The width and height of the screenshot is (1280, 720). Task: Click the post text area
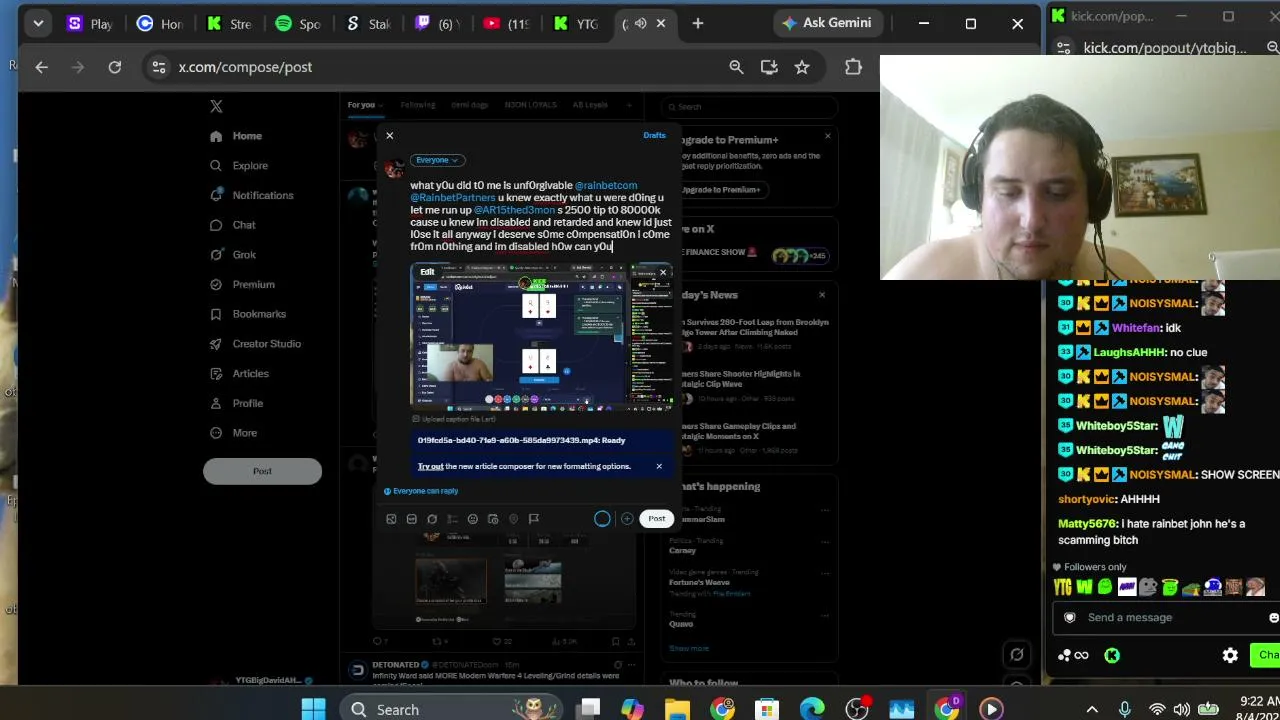point(540,215)
